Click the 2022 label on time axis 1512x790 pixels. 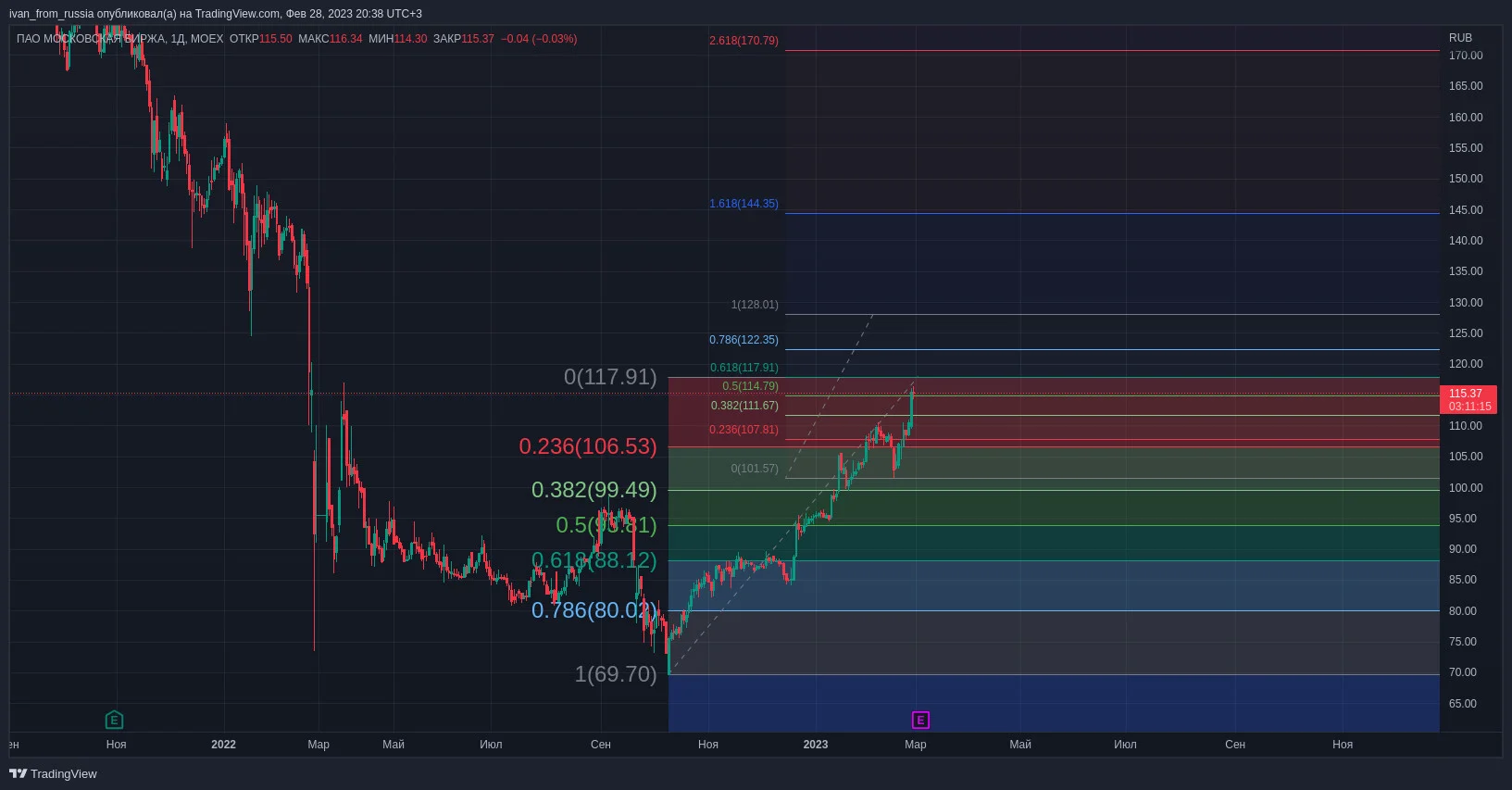(223, 745)
